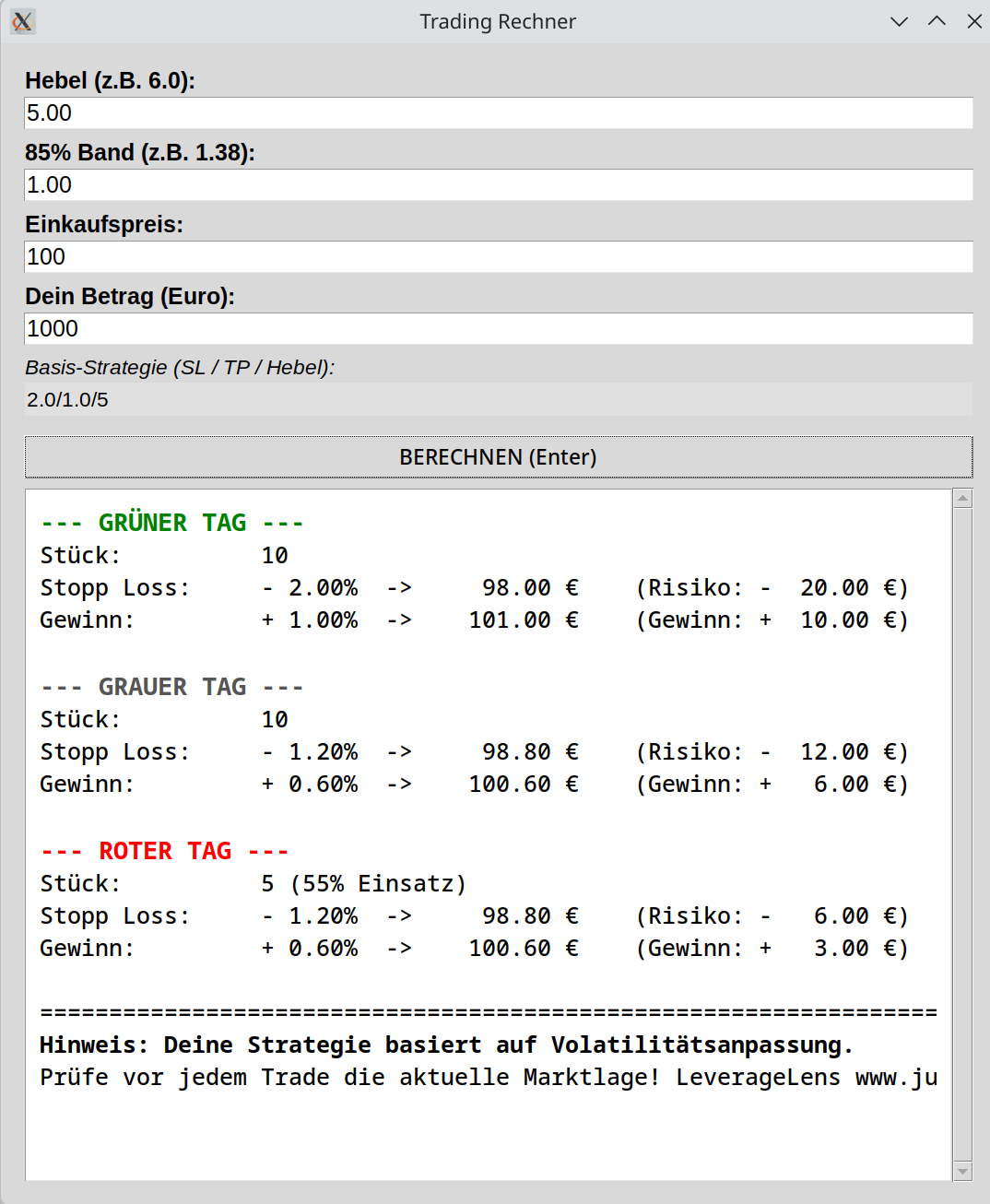
Task: Select the GRÜNER TAG heading
Action: [171, 522]
